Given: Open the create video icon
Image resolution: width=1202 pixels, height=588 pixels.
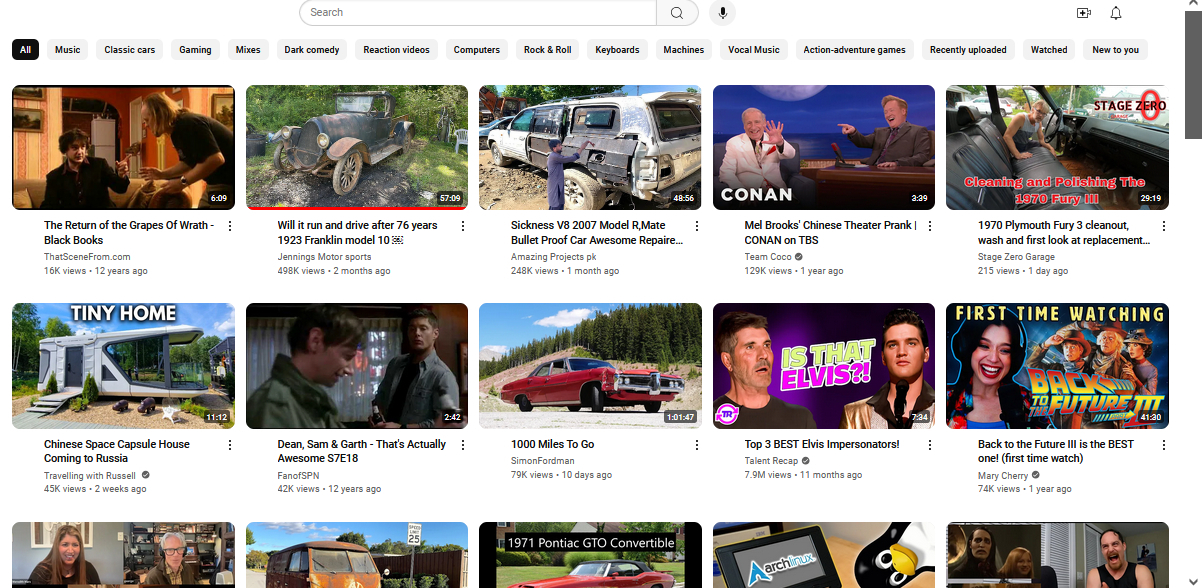Looking at the screenshot, I should pos(1083,13).
